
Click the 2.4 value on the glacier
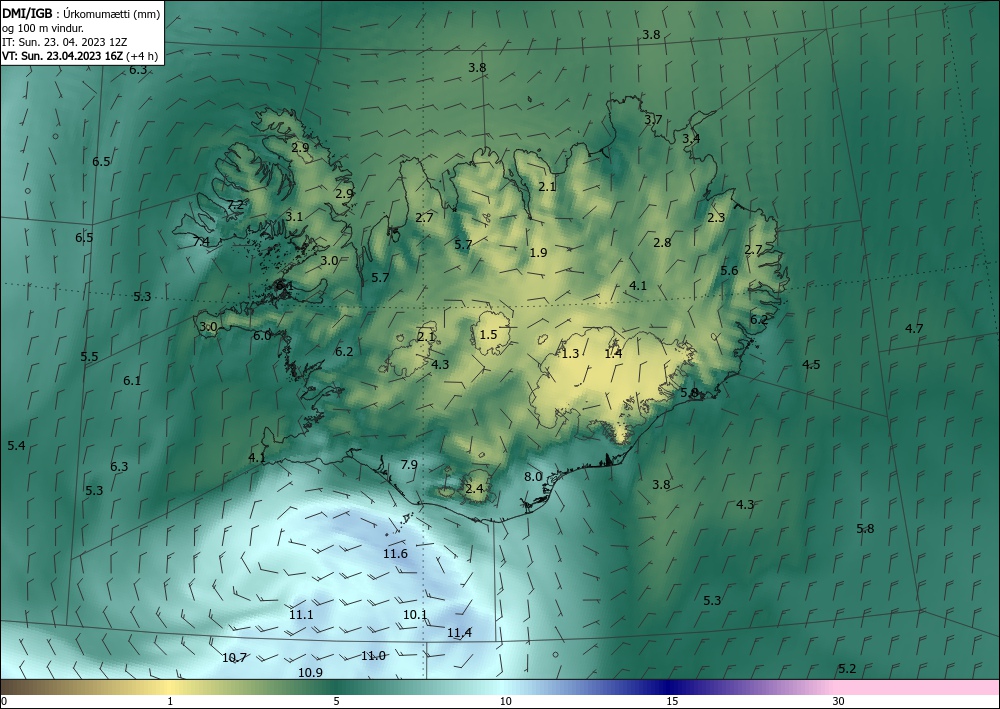click(474, 489)
